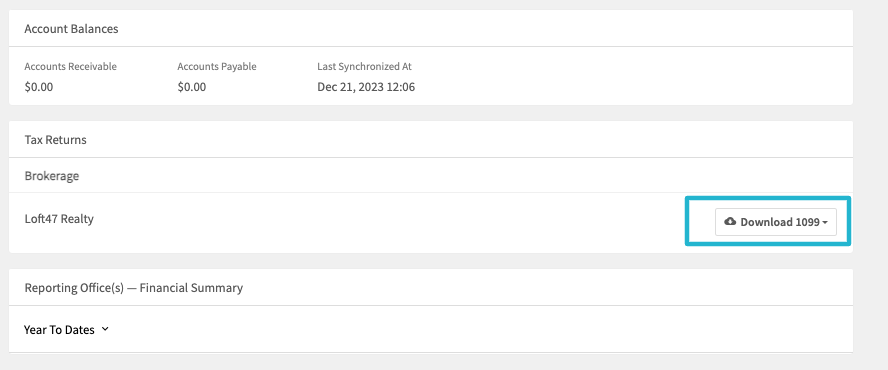Click the Brokerage column header
The width and height of the screenshot is (888, 370).
pos(52,176)
